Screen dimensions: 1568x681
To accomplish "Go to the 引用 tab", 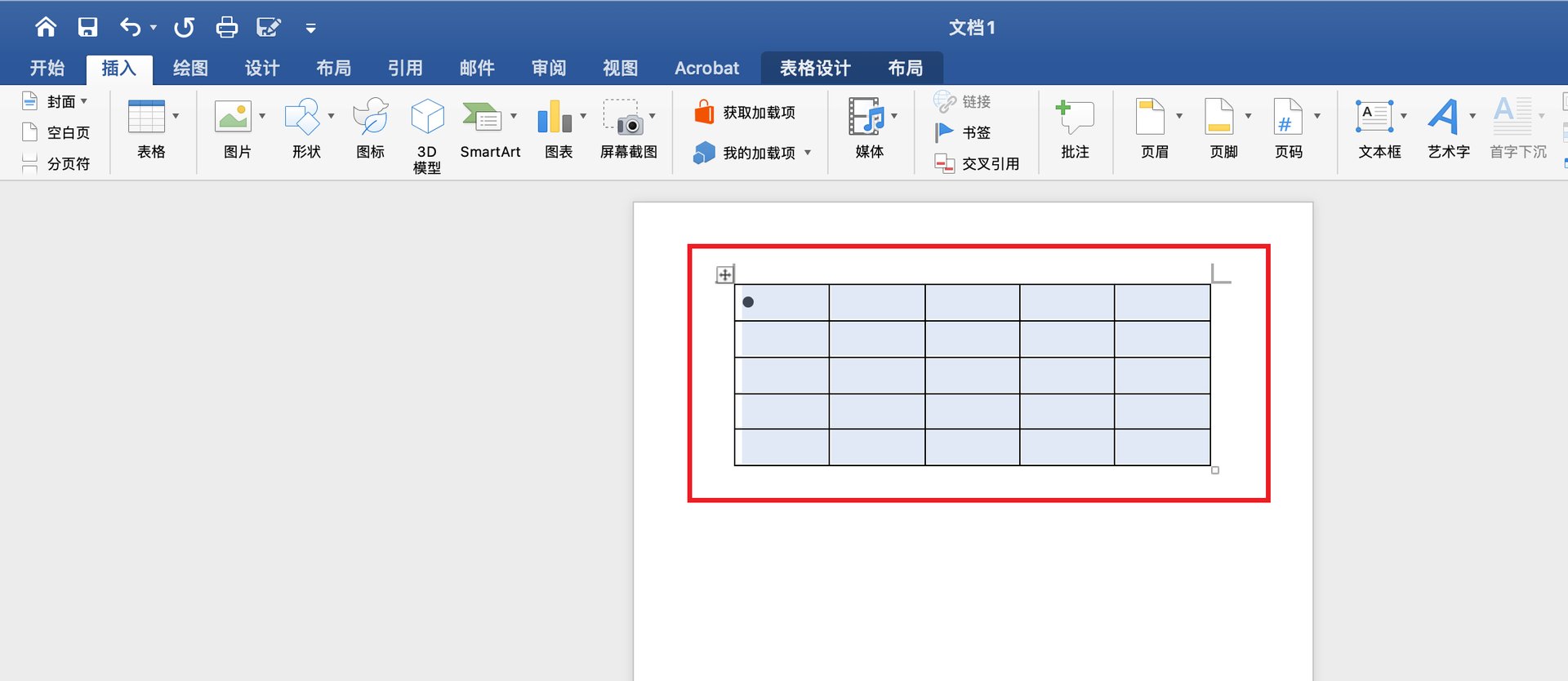I will pyautogui.click(x=405, y=68).
